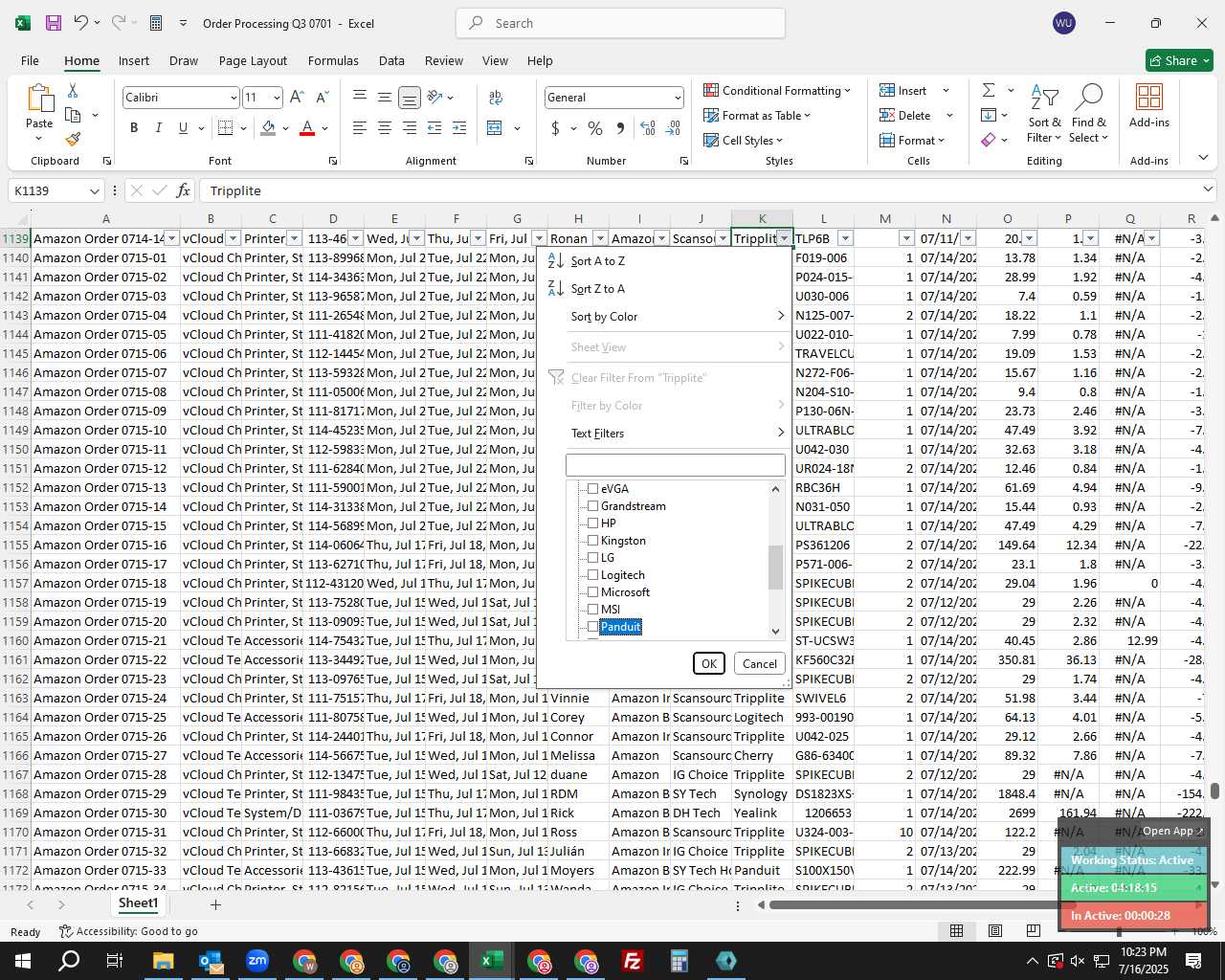The height and width of the screenshot is (980, 1225).
Task: Open Find & Select magnifier tool
Action: pyautogui.click(x=1089, y=113)
